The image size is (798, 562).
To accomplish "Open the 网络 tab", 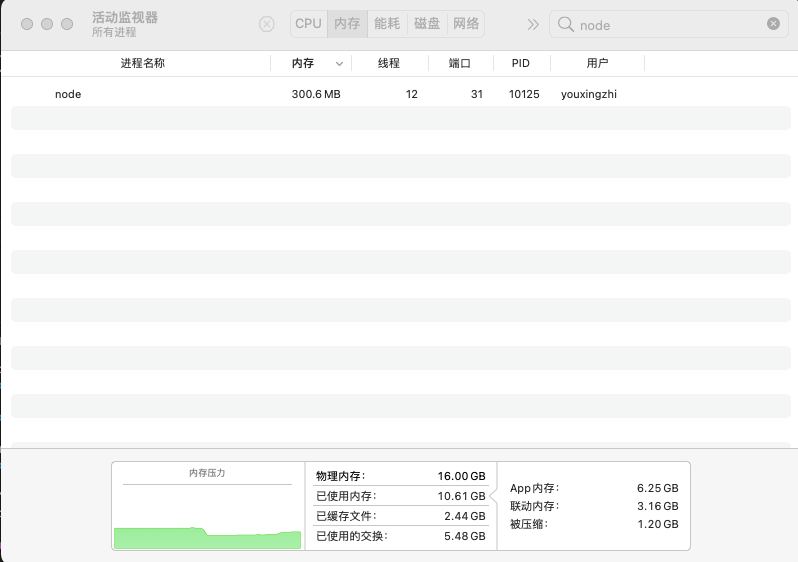I will [466, 23].
